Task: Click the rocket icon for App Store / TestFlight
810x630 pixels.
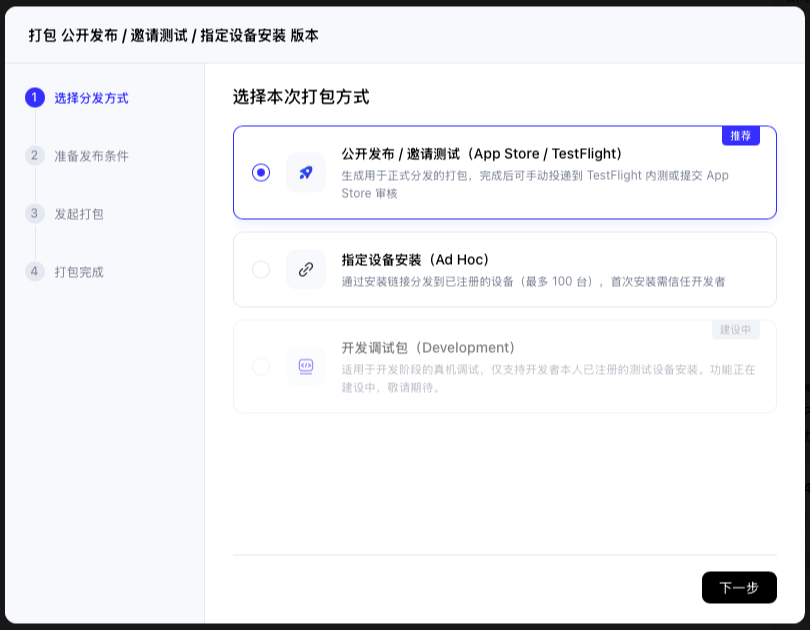Action: tap(306, 172)
